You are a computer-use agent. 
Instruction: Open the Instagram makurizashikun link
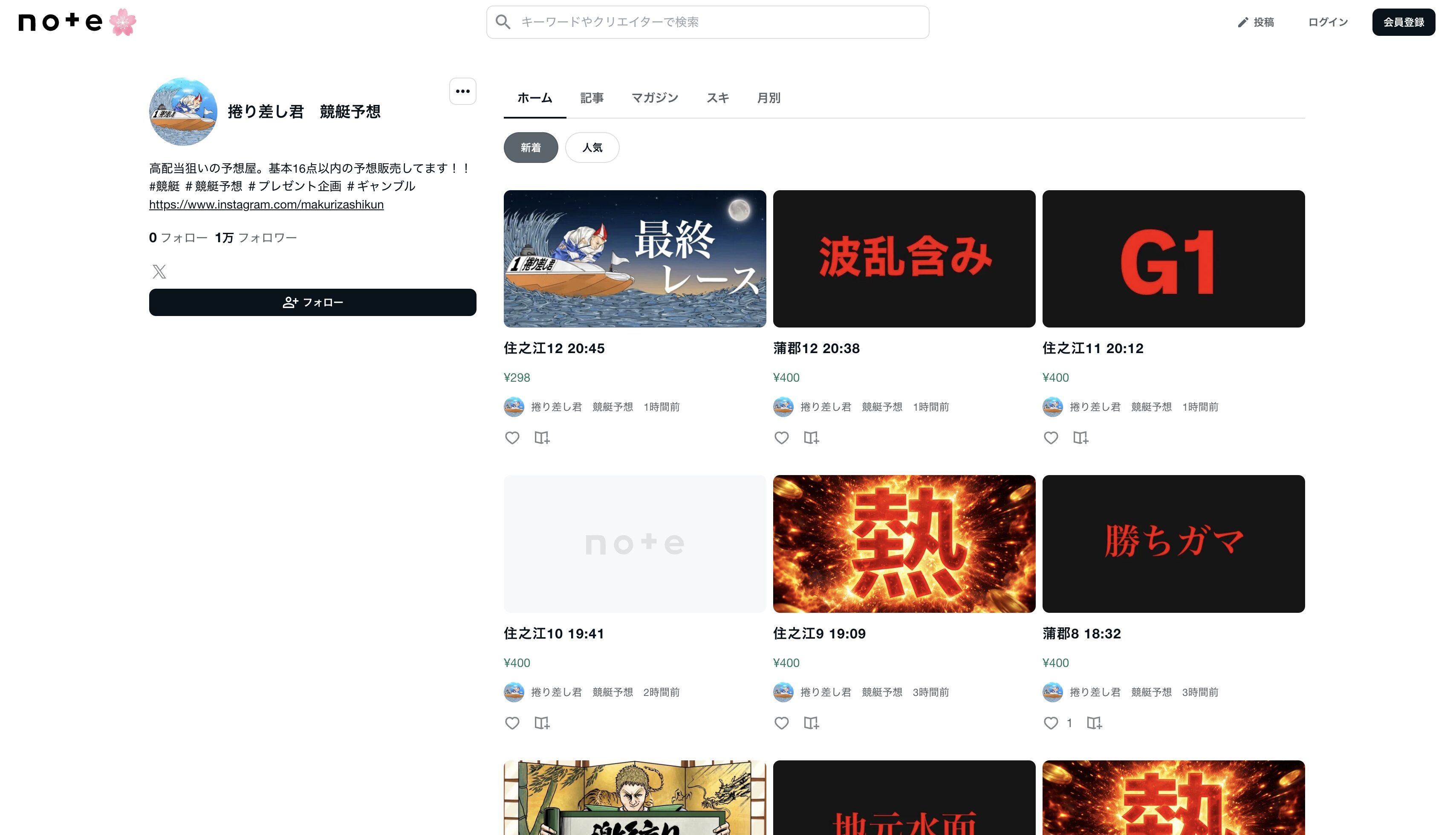click(266, 204)
